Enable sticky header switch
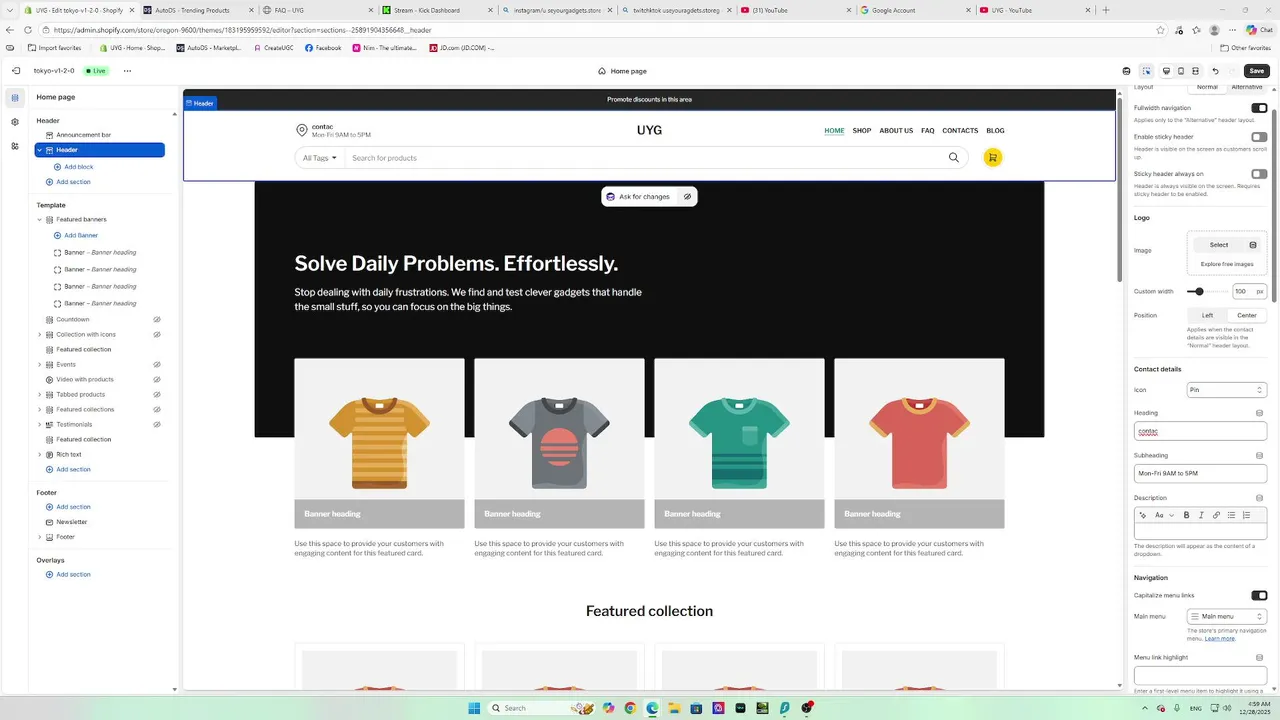Viewport: 1280px width, 720px height. (x=1259, y=137)
